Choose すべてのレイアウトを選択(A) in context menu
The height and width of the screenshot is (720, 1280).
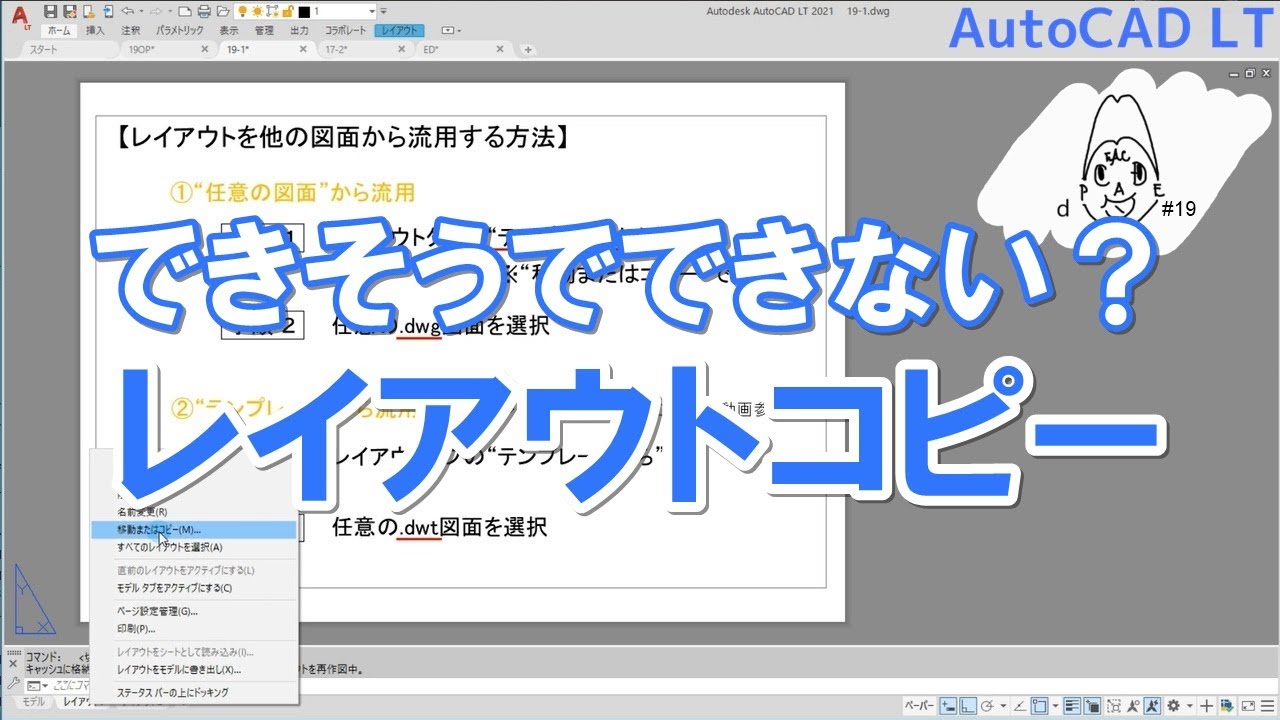(x=193, y=547)
